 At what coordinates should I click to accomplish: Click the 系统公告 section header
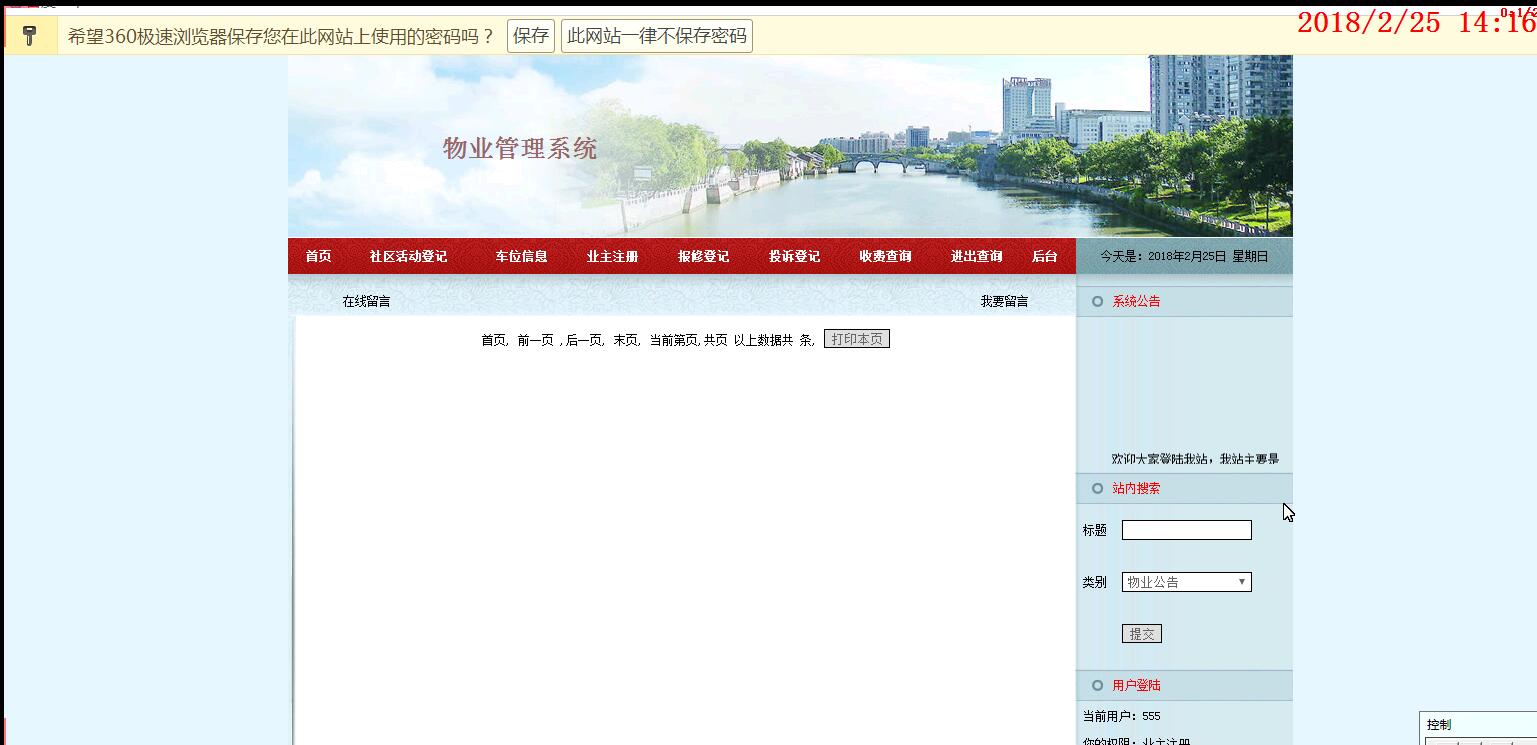(x=1136, y=301)
